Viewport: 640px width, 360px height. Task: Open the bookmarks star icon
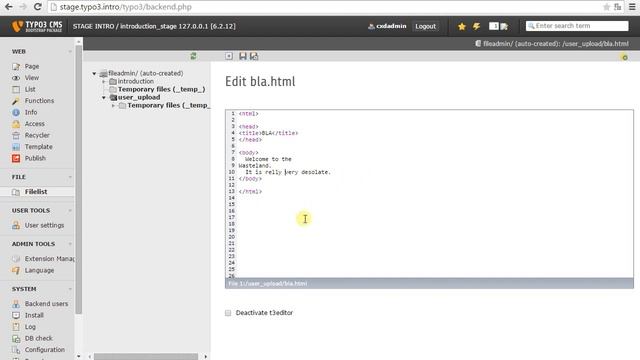click(462, 26)
